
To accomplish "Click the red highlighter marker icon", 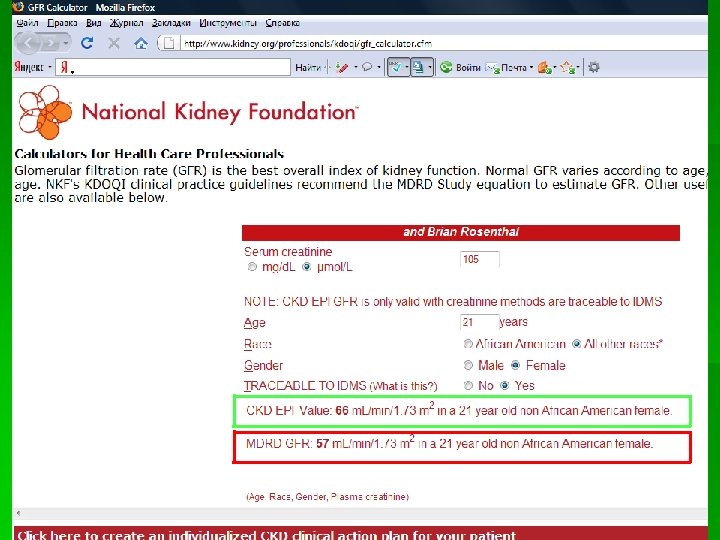I will pyautogui.click(x=342, y=68).
